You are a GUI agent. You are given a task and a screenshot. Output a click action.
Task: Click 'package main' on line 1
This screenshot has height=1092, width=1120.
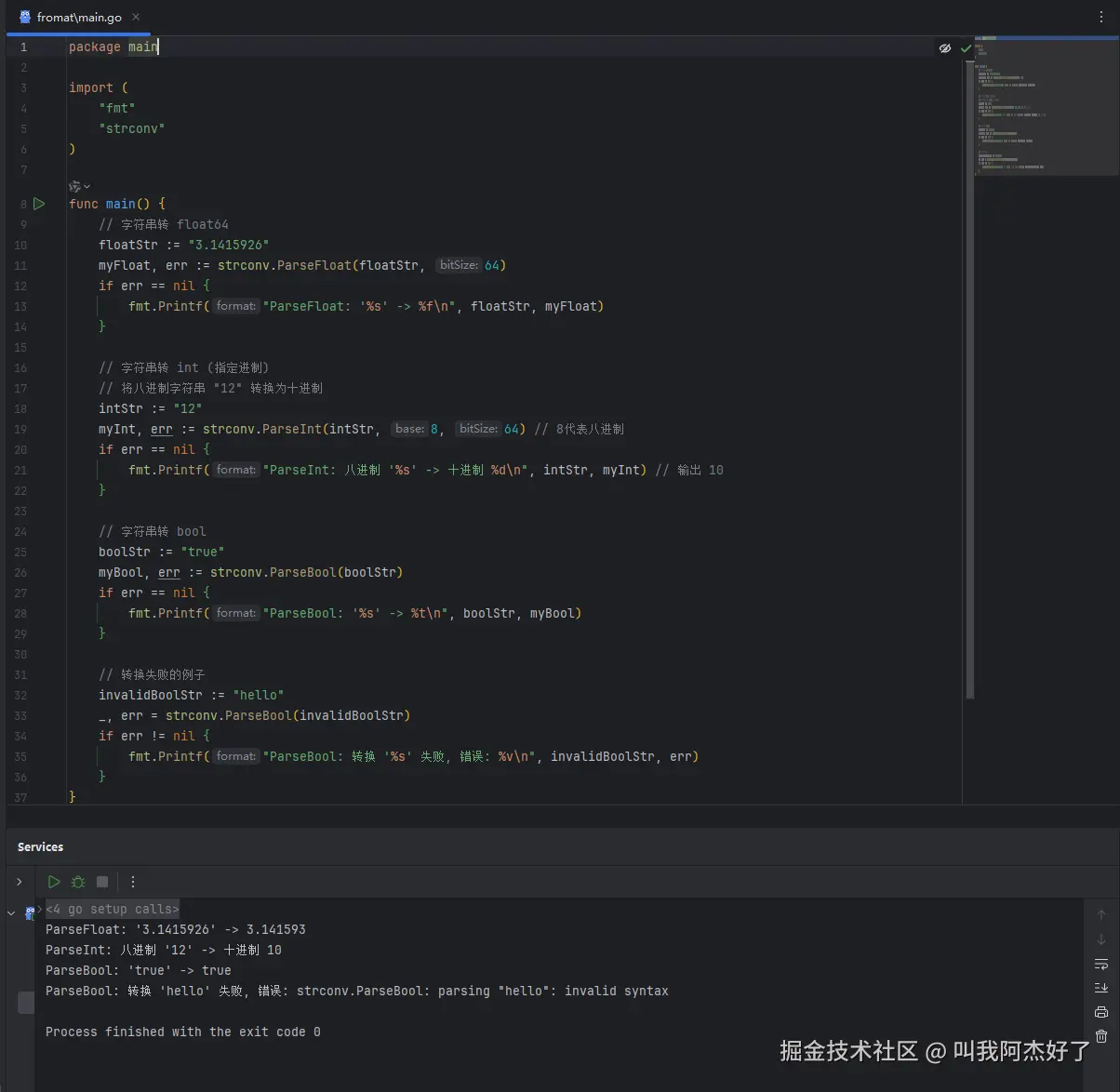tap(113, 47)
